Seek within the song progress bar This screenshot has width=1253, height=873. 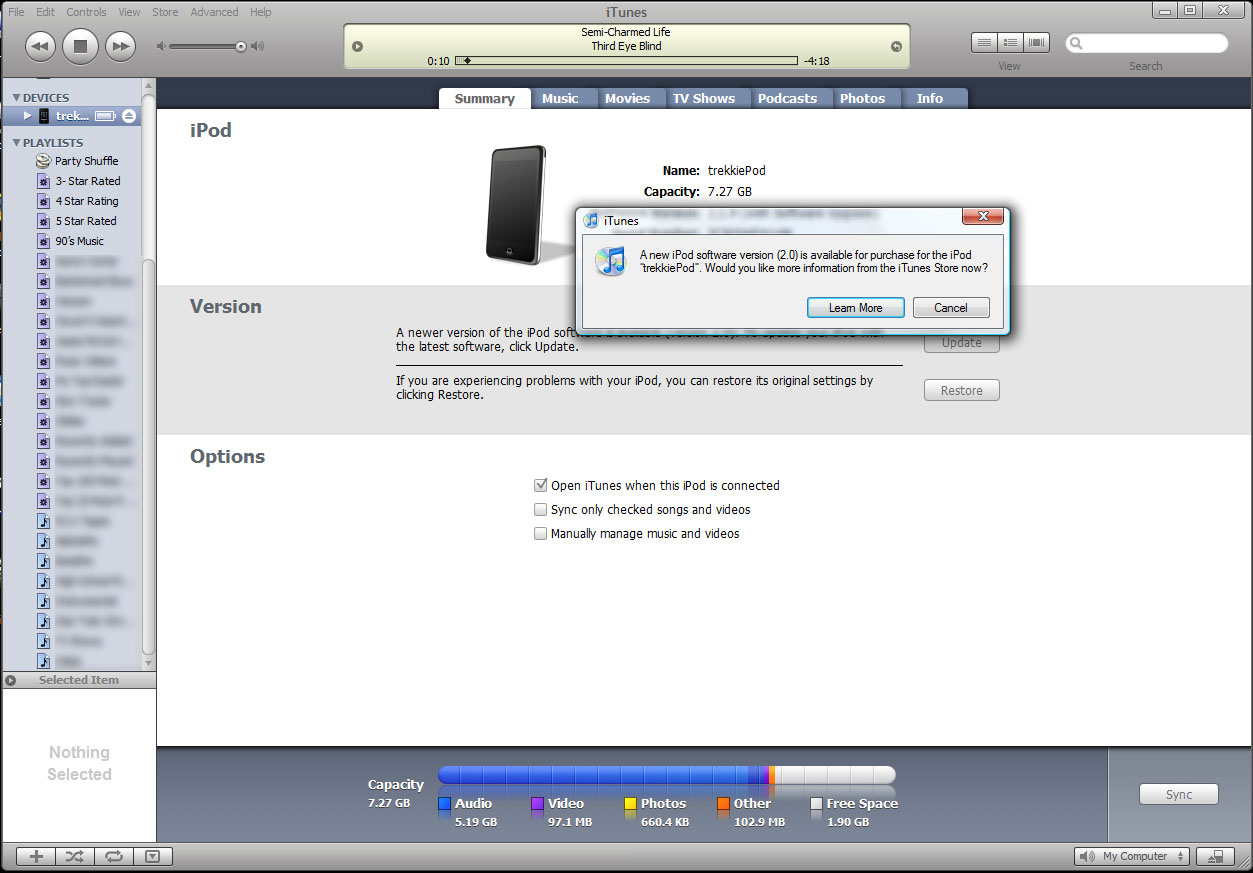pyautogui.click(x=626, y=61)
